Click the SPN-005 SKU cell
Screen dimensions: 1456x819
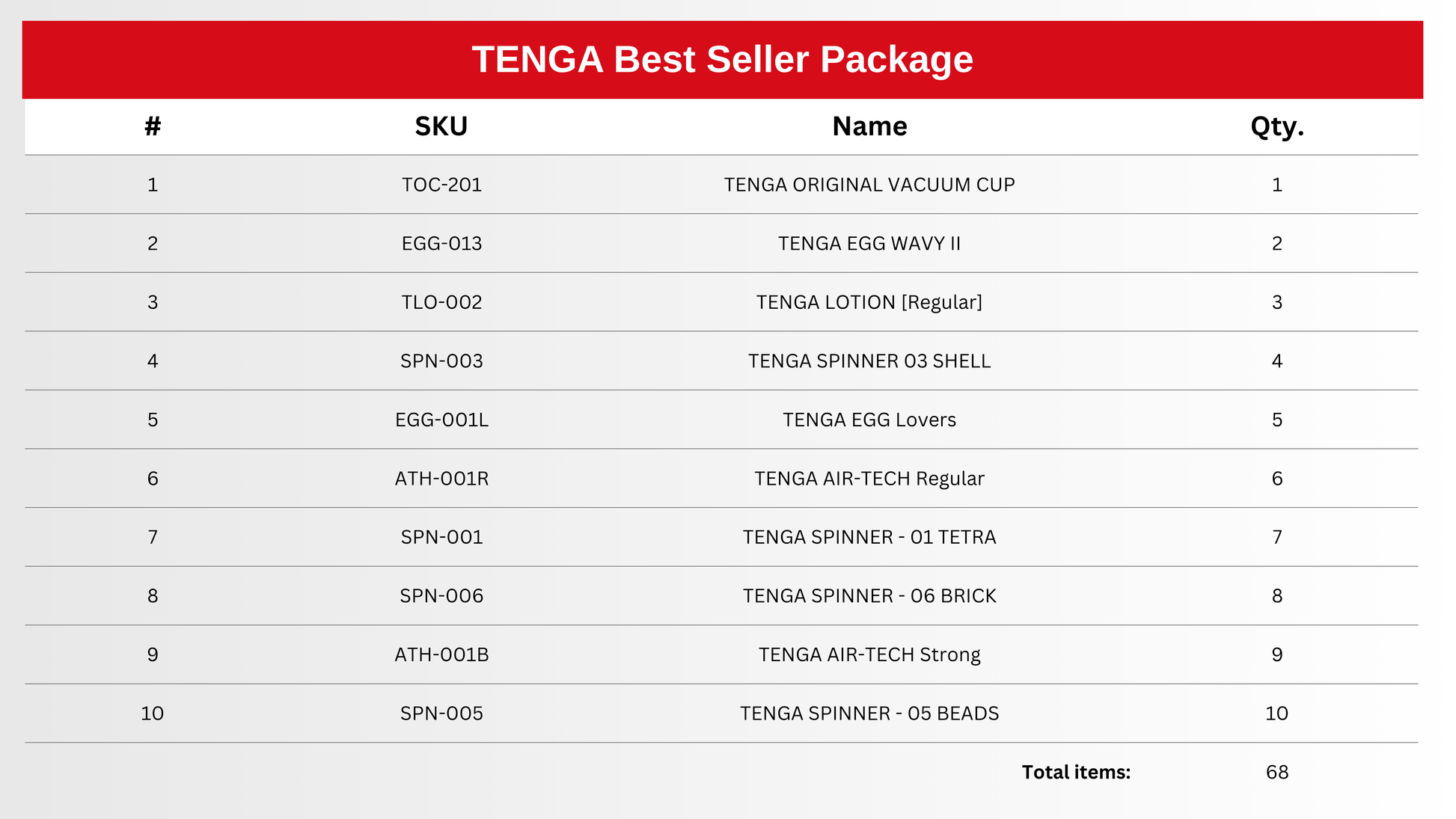tap(441, 714)
